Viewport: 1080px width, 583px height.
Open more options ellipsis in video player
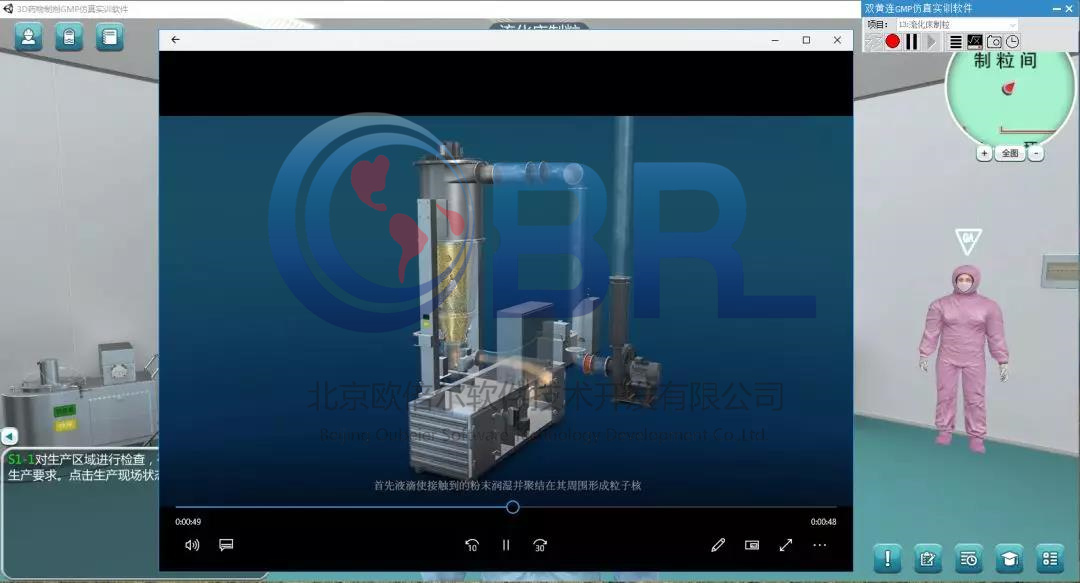point(820,545)
